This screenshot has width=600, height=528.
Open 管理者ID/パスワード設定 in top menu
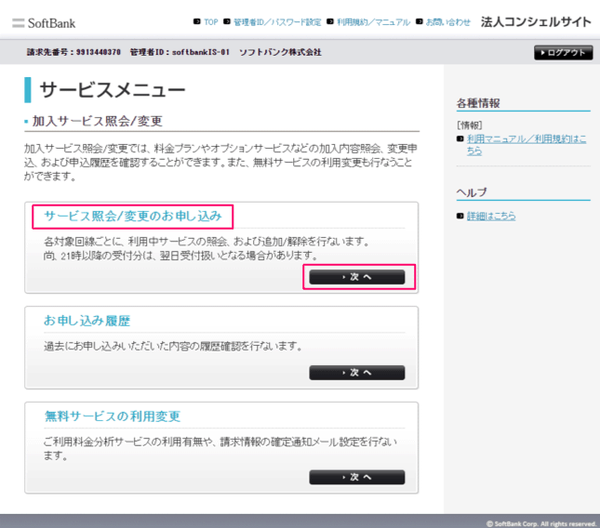[x=277, y=22]
